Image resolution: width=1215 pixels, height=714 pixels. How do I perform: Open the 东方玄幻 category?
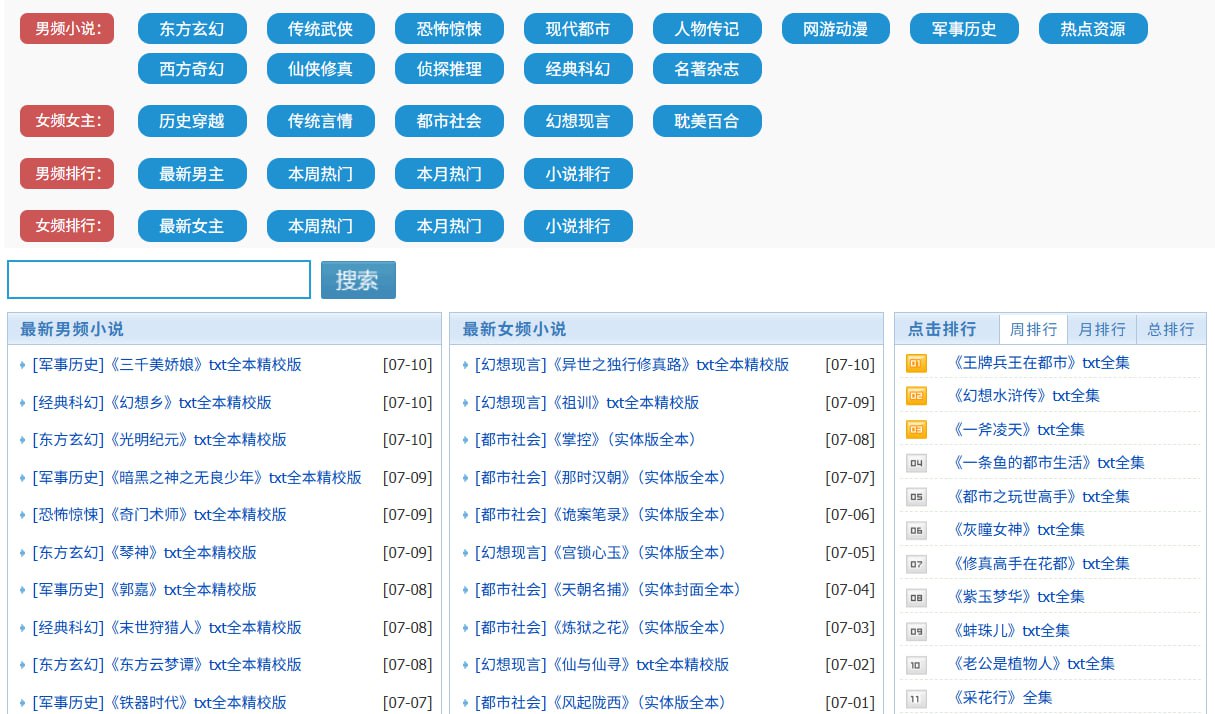(x=192, y=29)
